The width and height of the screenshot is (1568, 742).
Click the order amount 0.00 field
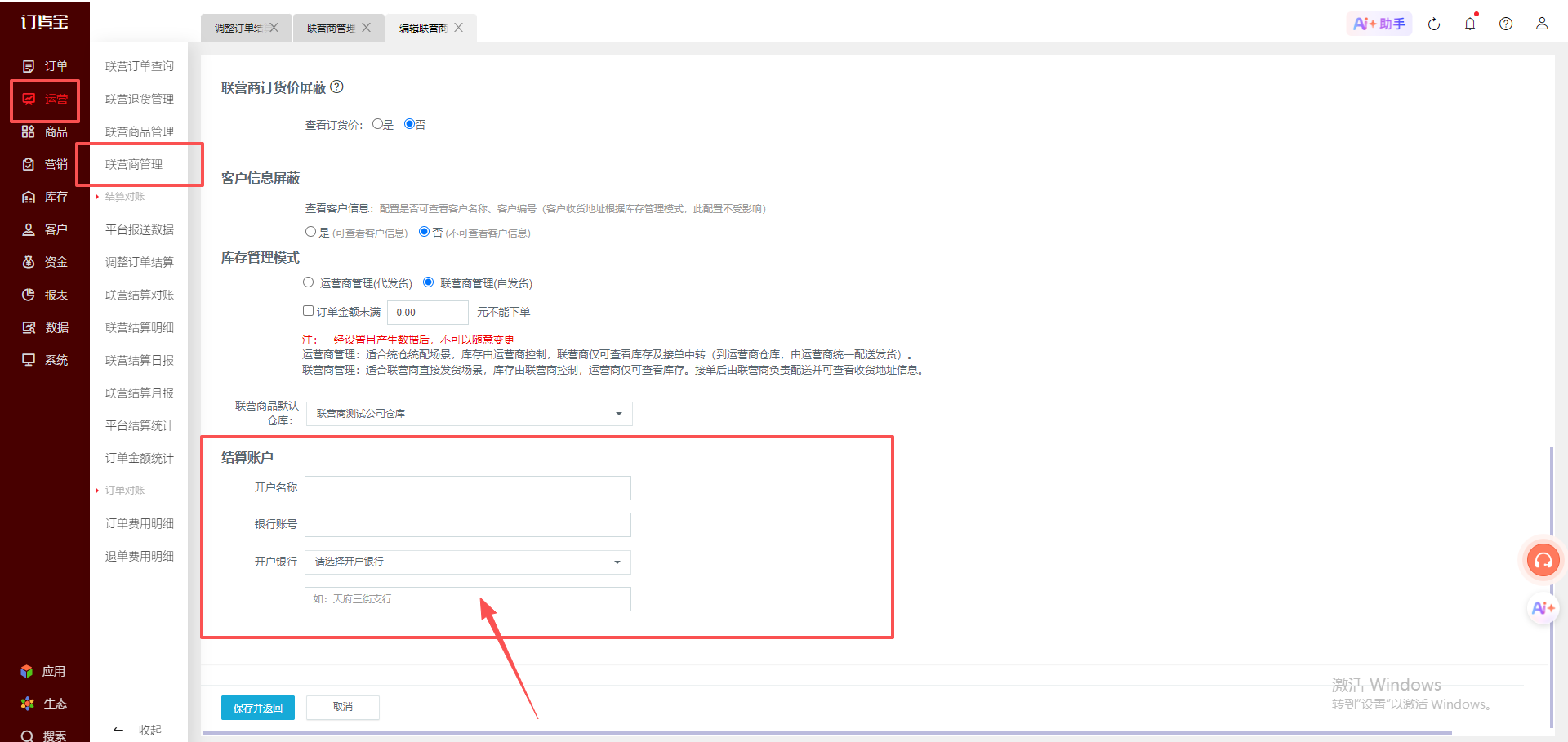428,313
